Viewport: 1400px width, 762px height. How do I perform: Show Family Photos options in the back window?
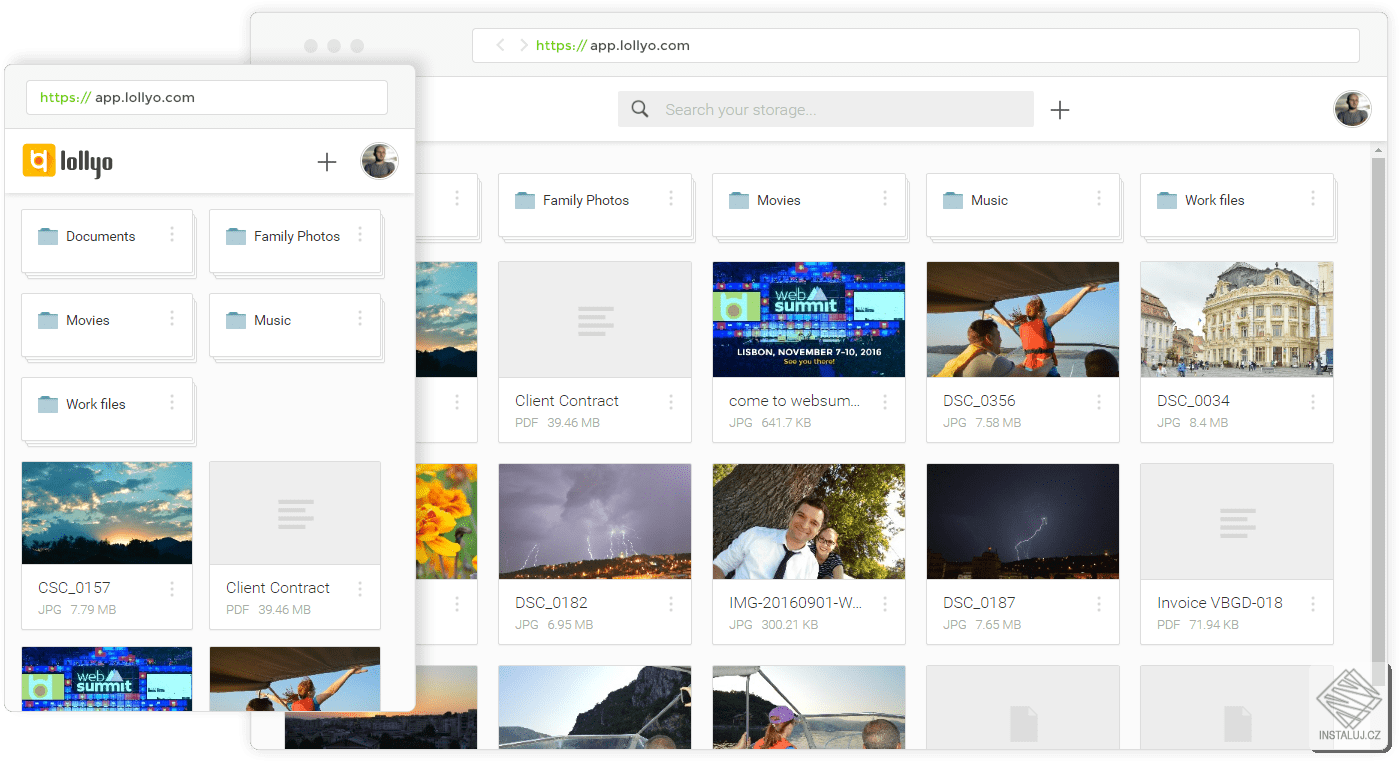tap(671, 199)
